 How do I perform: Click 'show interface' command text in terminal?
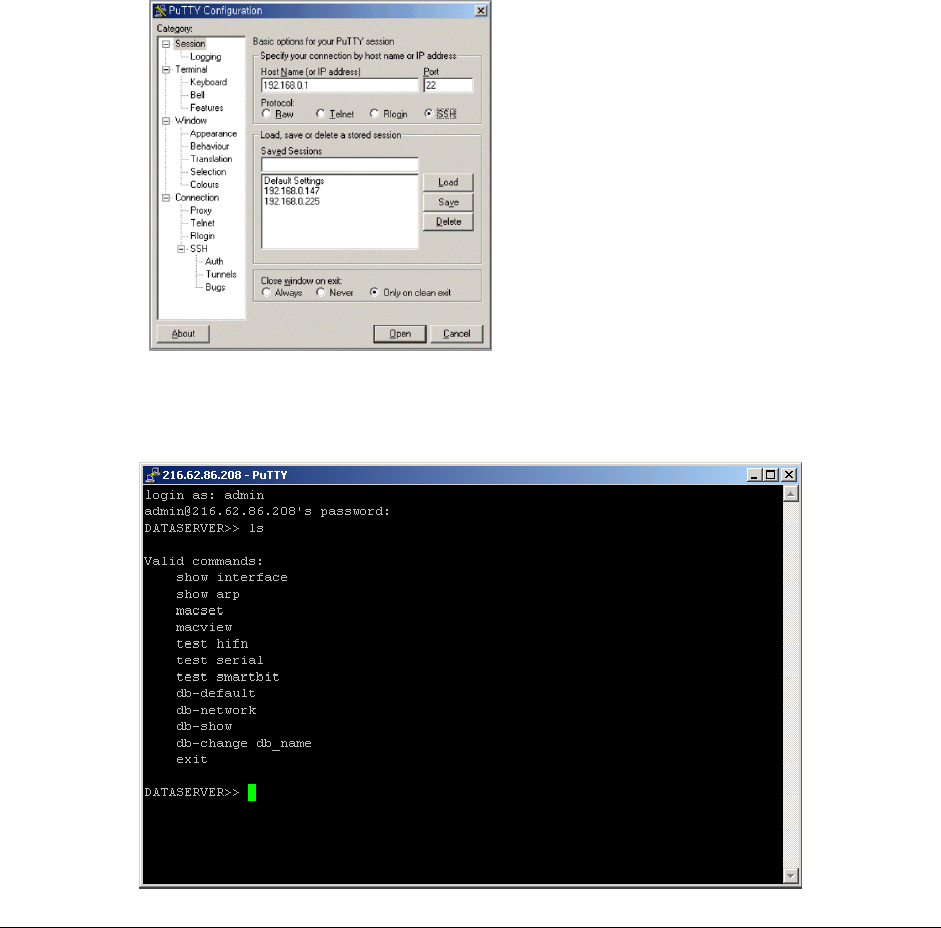pyautogui.click(x=232, y=577)
